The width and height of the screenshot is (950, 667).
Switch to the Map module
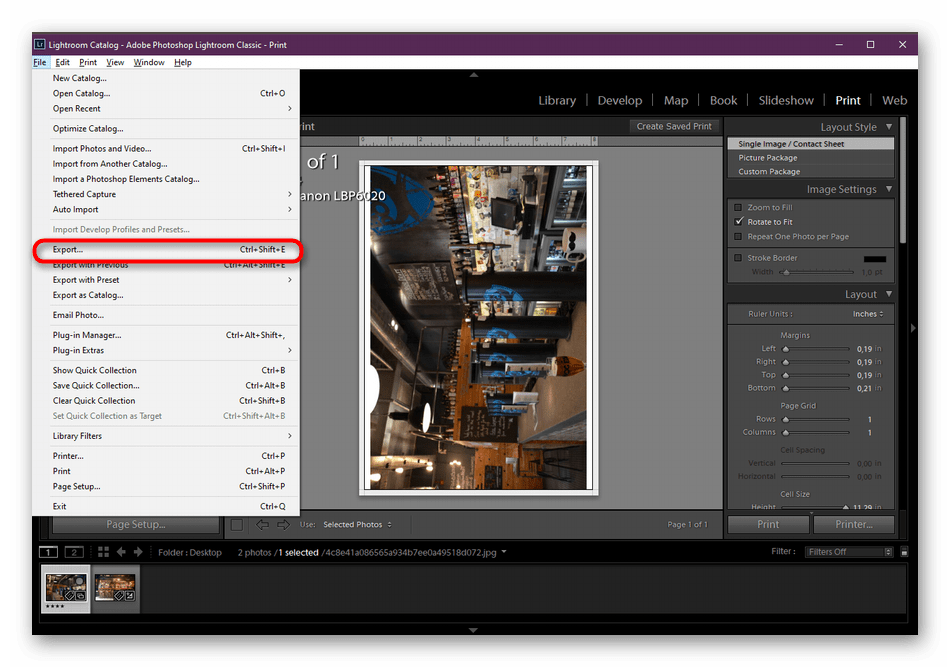676,101
